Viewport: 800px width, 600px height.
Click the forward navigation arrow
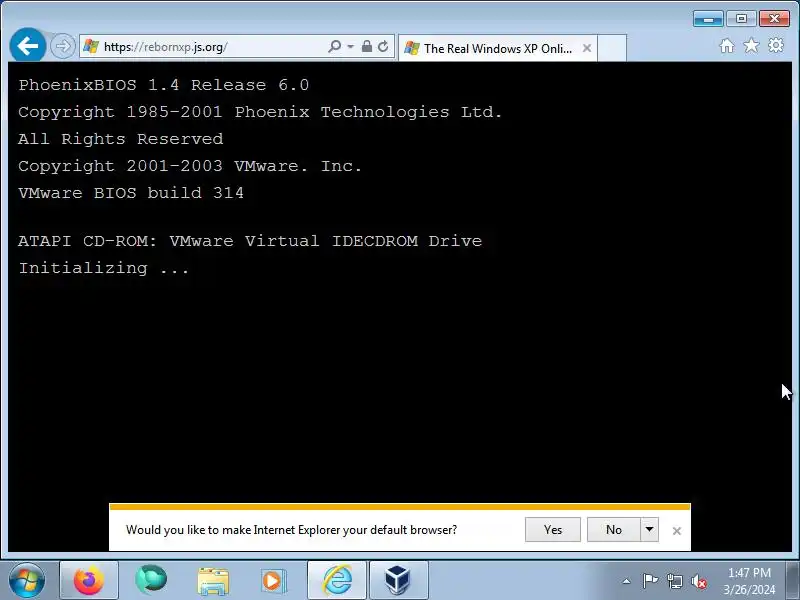(63, 46)
